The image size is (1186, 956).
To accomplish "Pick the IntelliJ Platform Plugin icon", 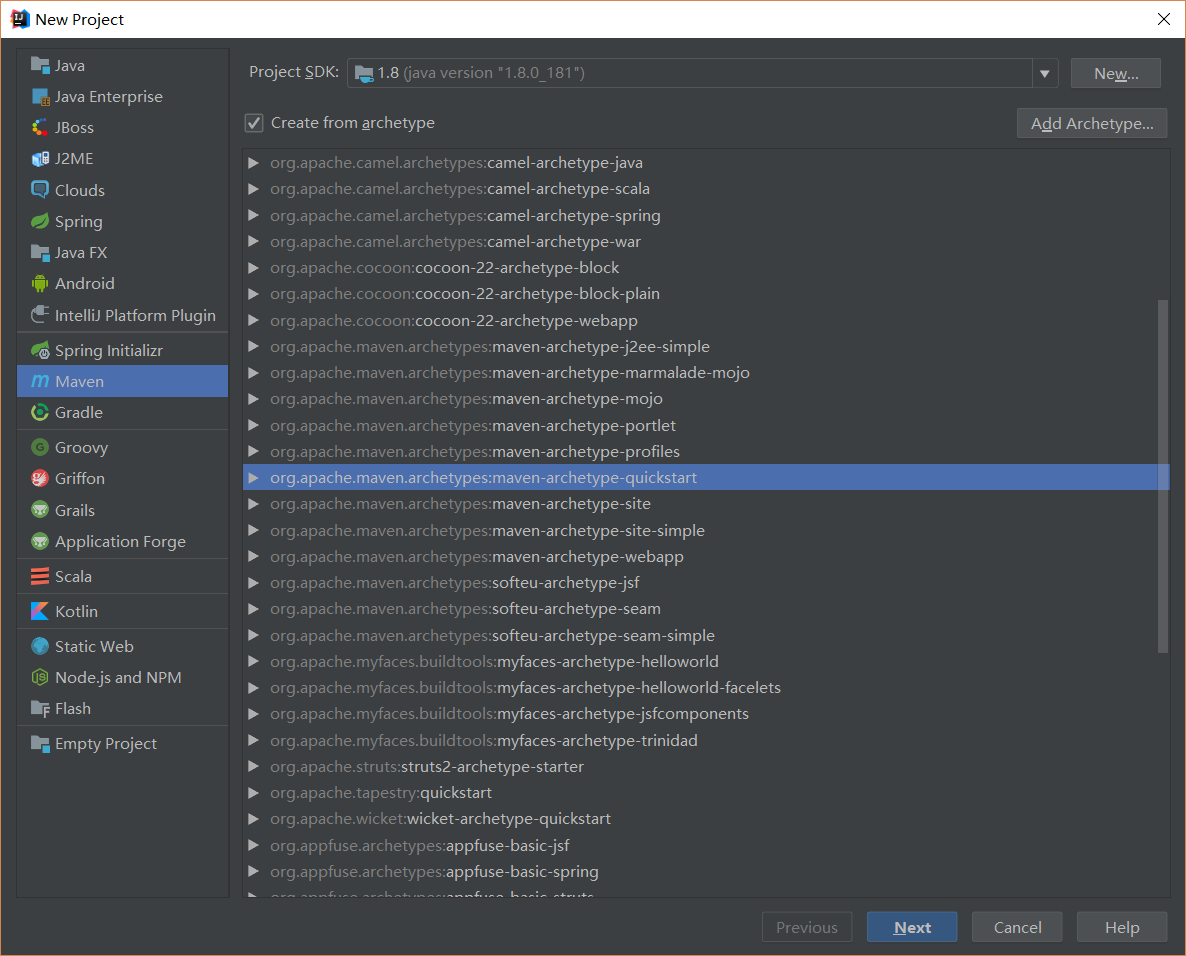I will point(40,315).
